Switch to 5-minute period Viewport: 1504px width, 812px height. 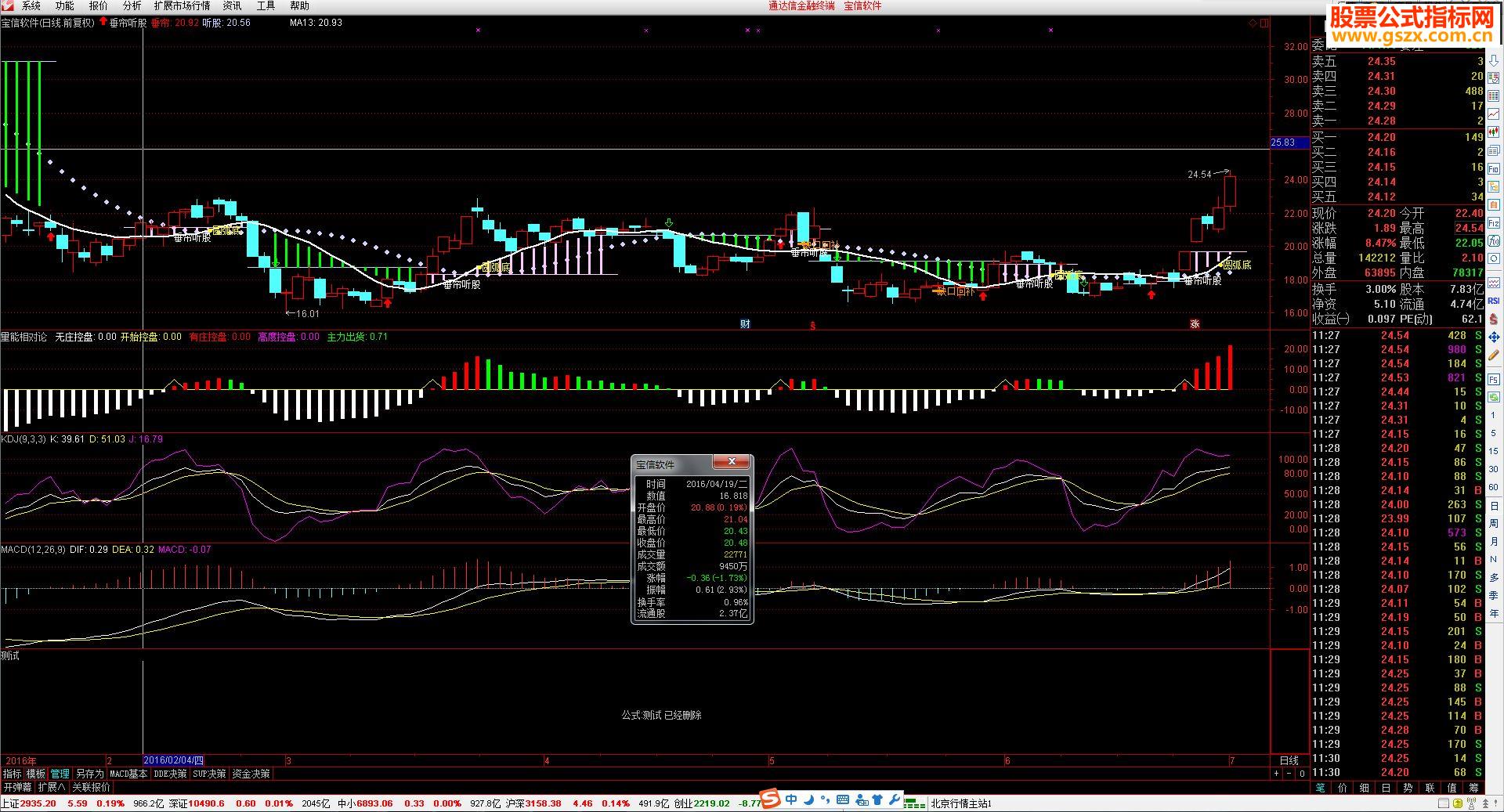pyautogui.click(x=1493, y=433)
